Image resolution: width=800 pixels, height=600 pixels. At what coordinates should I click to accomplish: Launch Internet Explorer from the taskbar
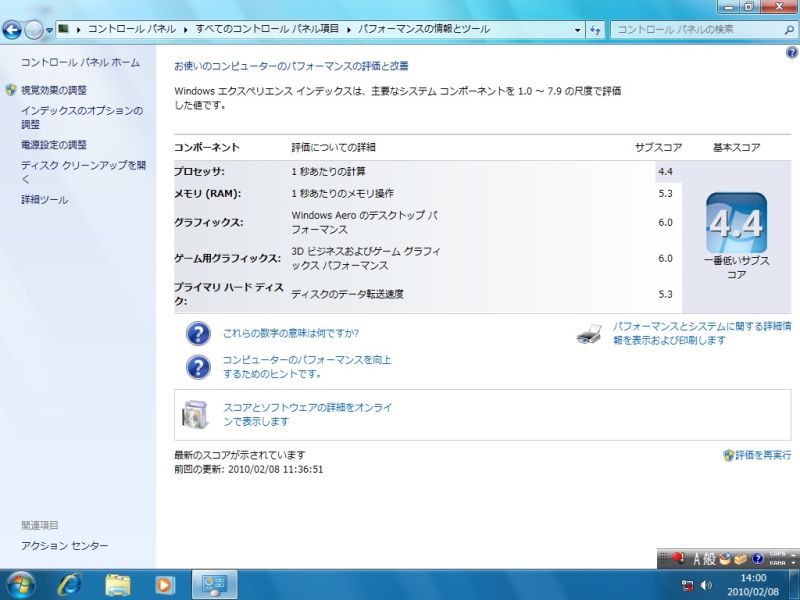[70, 585]
